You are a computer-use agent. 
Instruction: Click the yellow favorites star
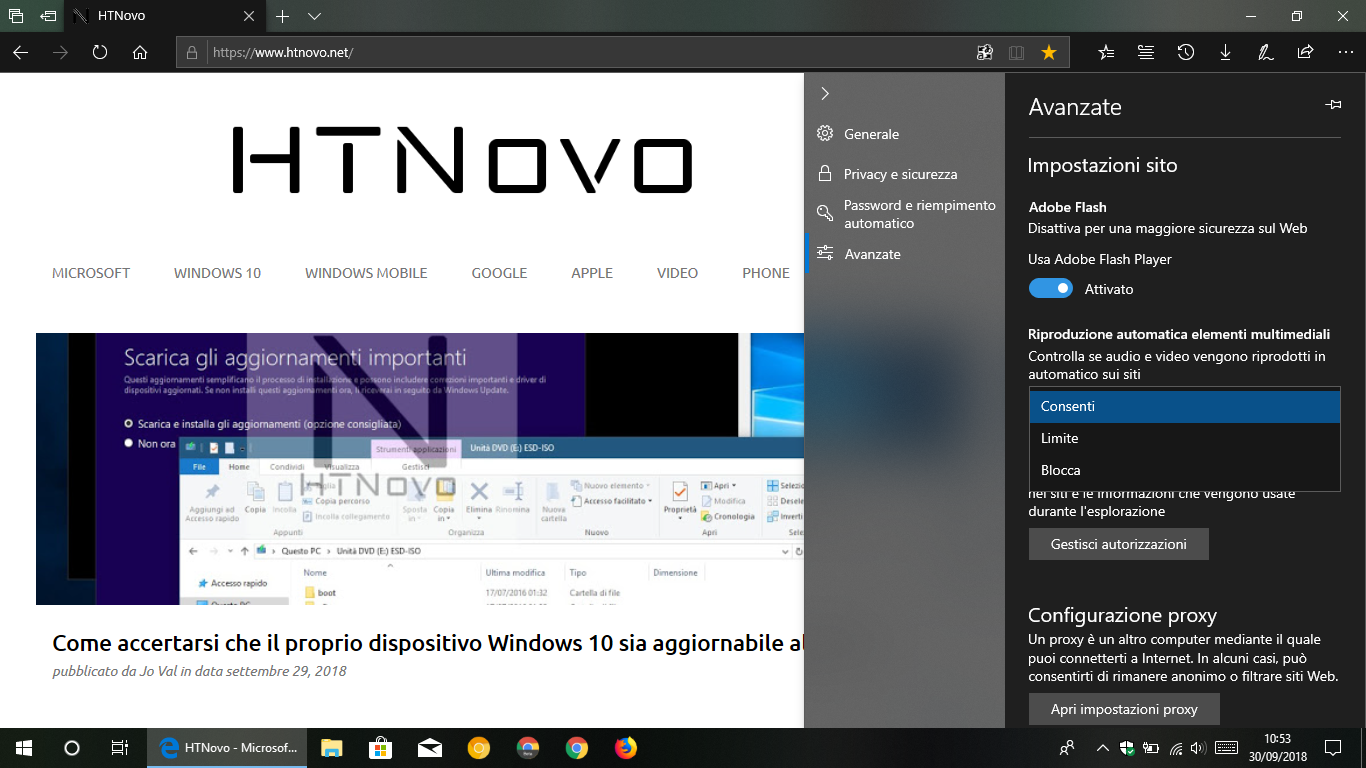(1049, 52)
